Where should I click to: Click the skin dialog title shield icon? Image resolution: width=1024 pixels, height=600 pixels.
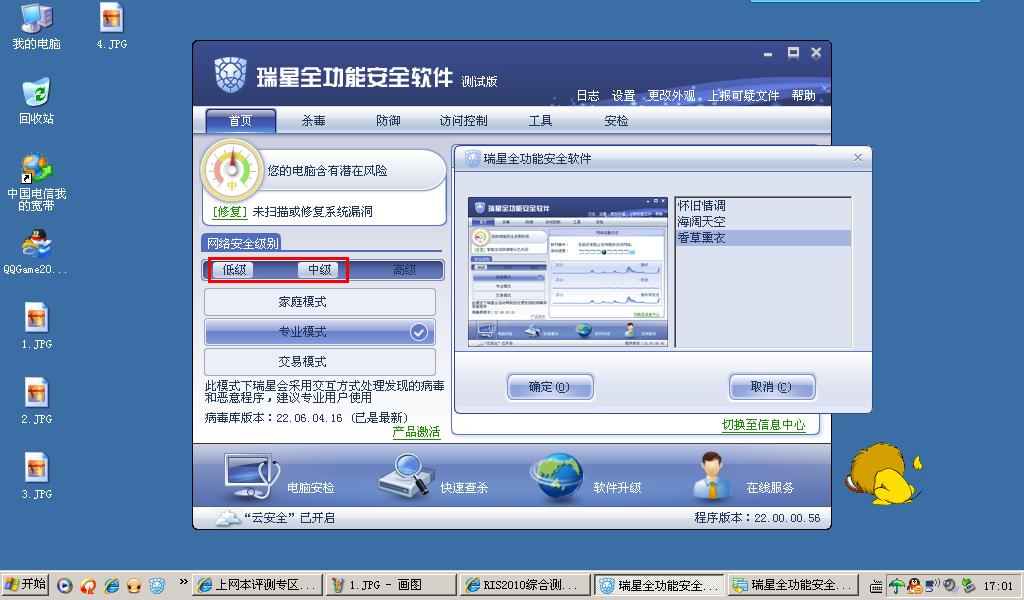click(x=472, y=159)
